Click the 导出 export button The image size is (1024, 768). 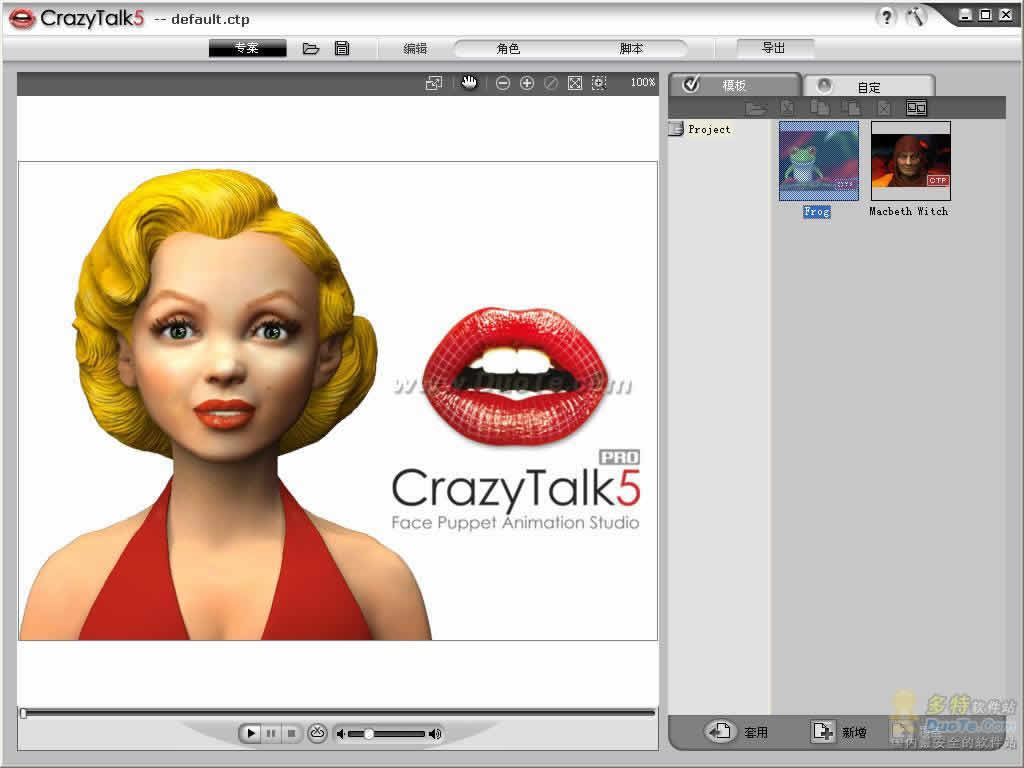point(774,48)
